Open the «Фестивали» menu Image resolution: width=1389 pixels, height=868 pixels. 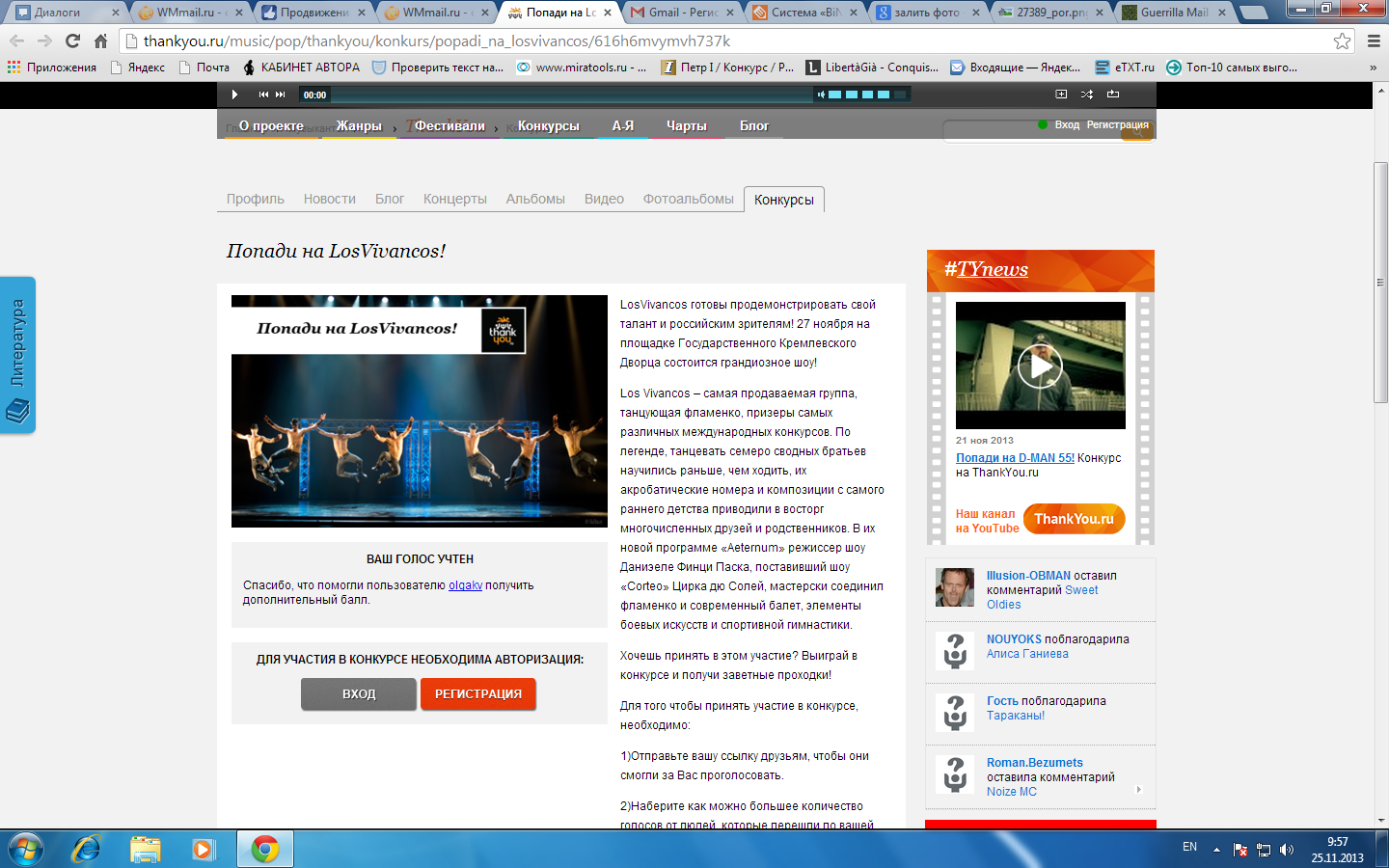[449, 126]
